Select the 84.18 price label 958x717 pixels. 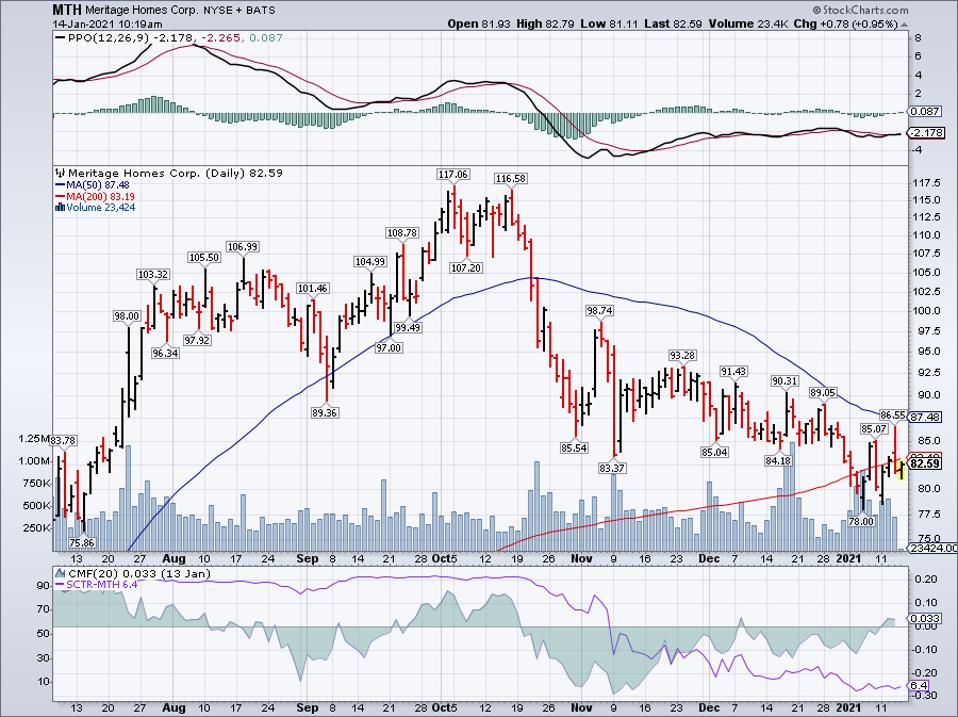[x=778, y=460]
